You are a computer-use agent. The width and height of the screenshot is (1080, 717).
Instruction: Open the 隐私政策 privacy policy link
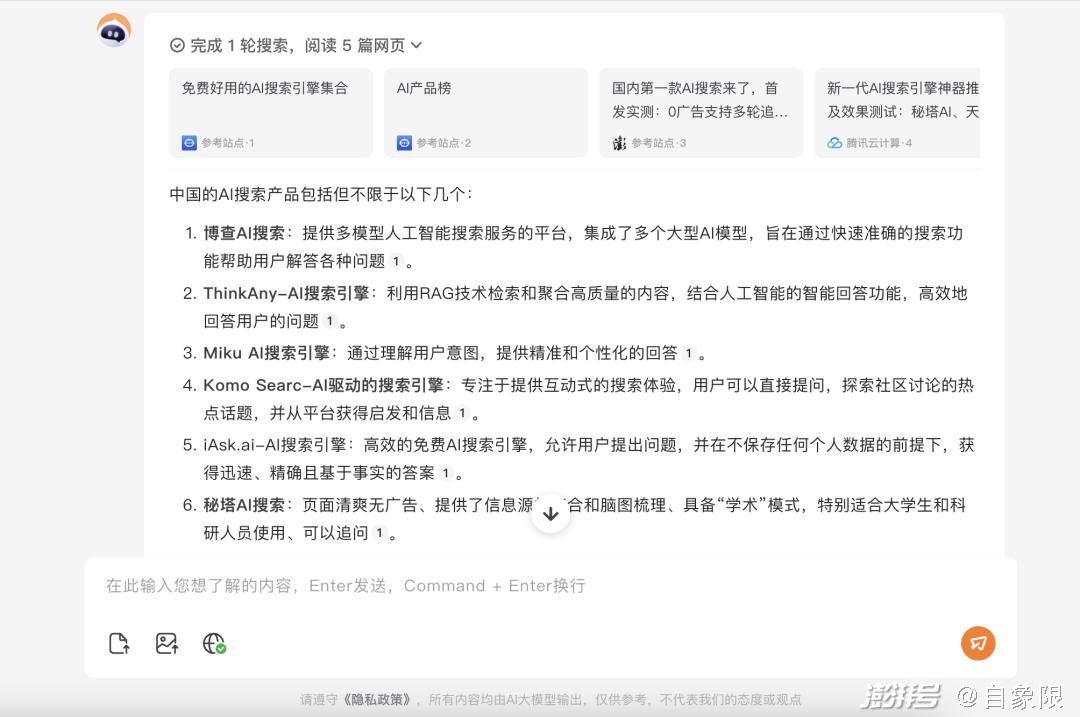pyautogui.click(x=377, y=700)
